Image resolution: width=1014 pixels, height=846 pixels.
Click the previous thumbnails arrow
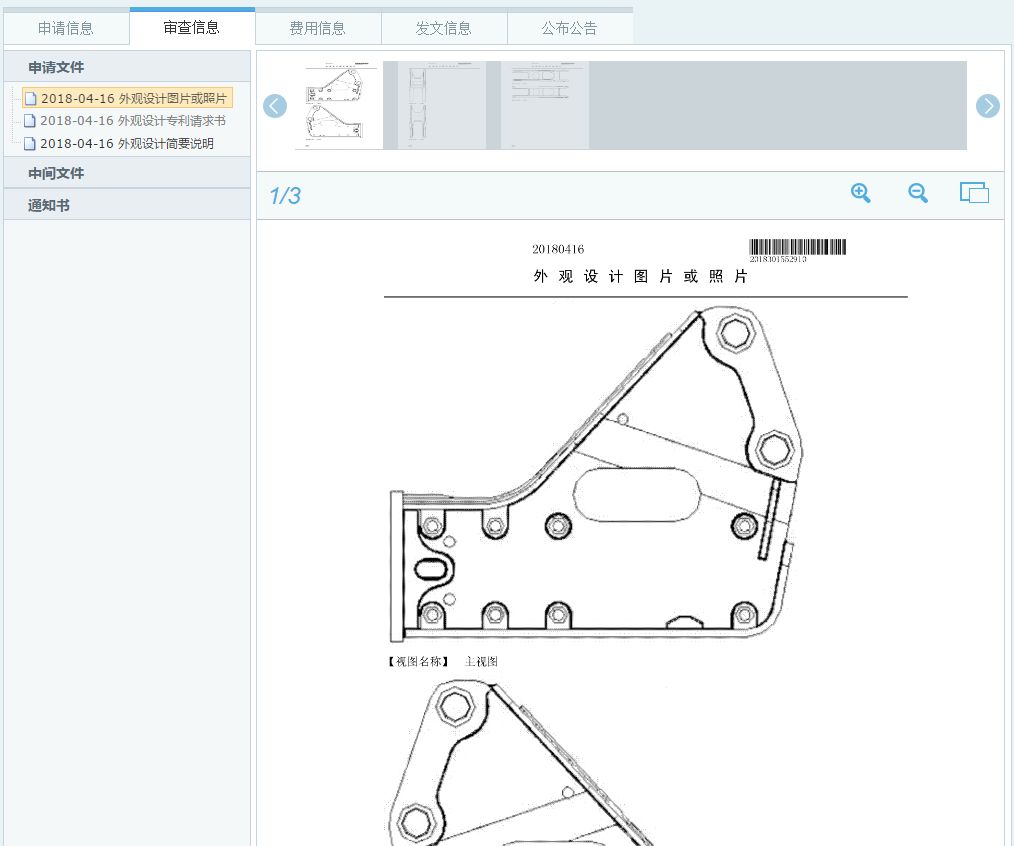coord(275,106)
